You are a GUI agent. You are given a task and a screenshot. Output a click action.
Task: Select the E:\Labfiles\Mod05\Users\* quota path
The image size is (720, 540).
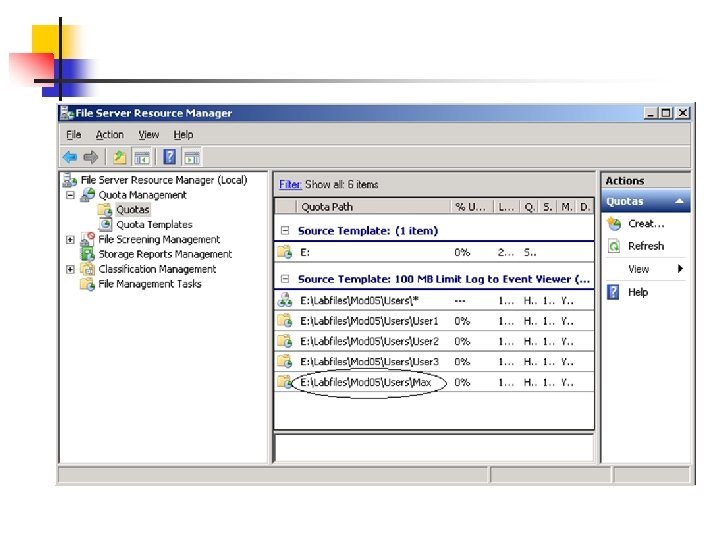[x=359, y=300]
